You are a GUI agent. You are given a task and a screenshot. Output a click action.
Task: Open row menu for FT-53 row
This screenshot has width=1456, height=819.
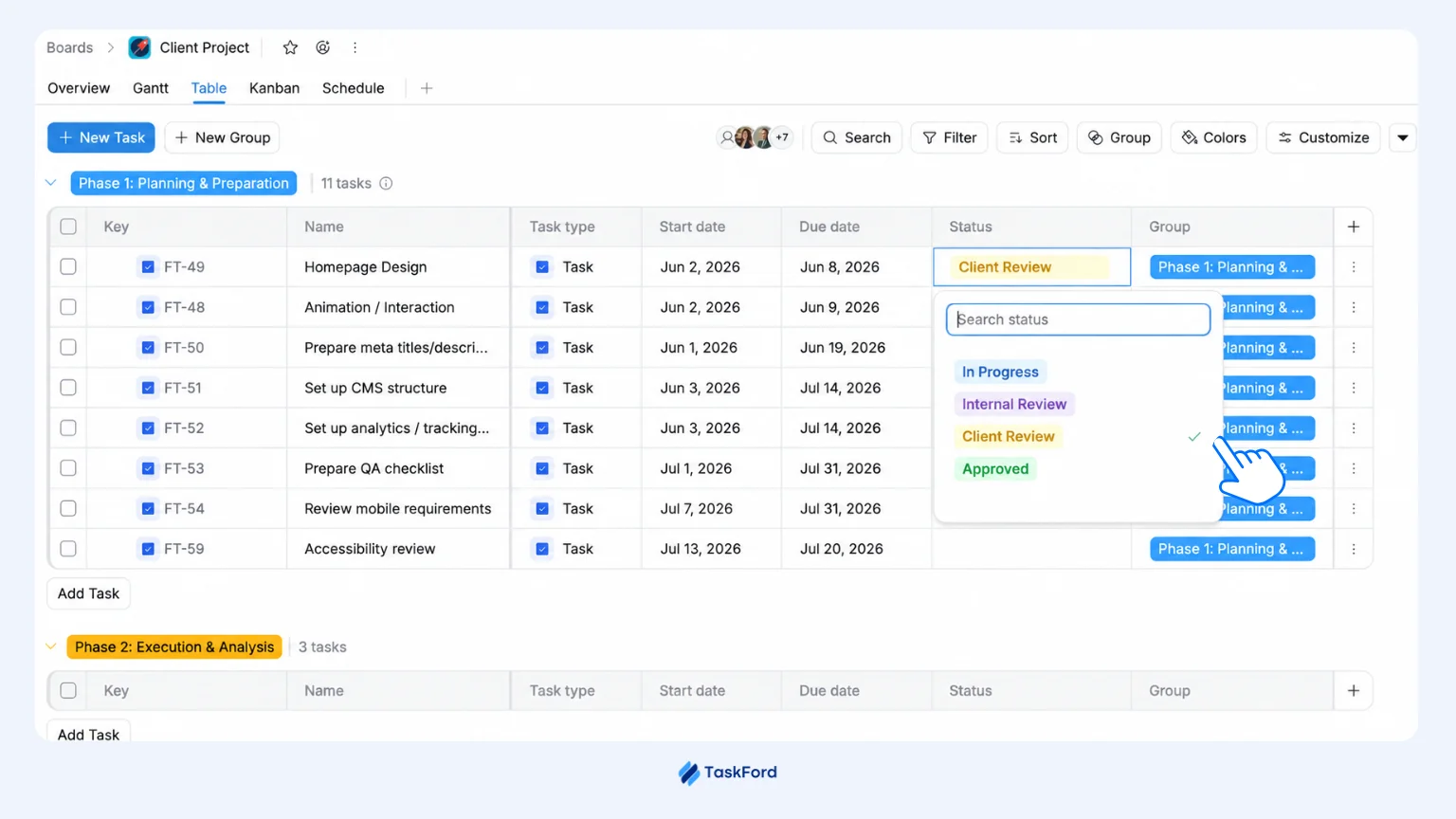coord(1354,468)
